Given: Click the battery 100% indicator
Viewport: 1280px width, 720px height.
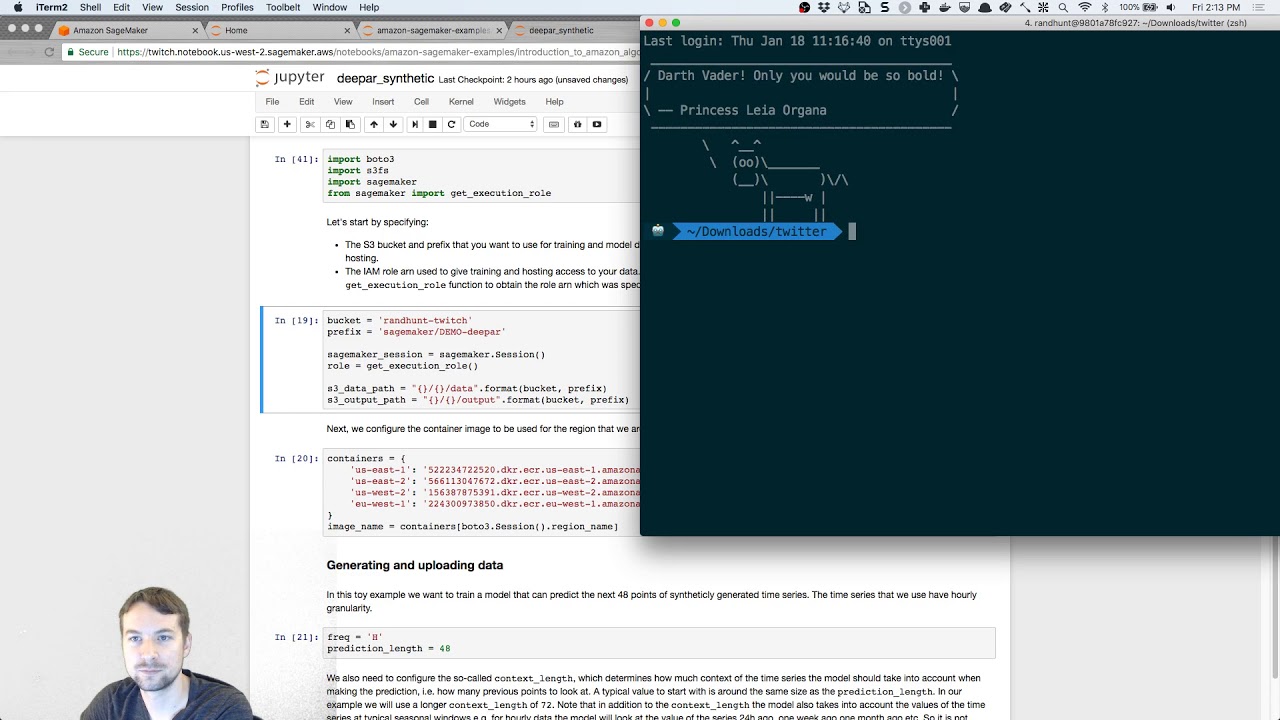Looking at the screenshot, I should pyautogui.click(x=1138, y=7).
